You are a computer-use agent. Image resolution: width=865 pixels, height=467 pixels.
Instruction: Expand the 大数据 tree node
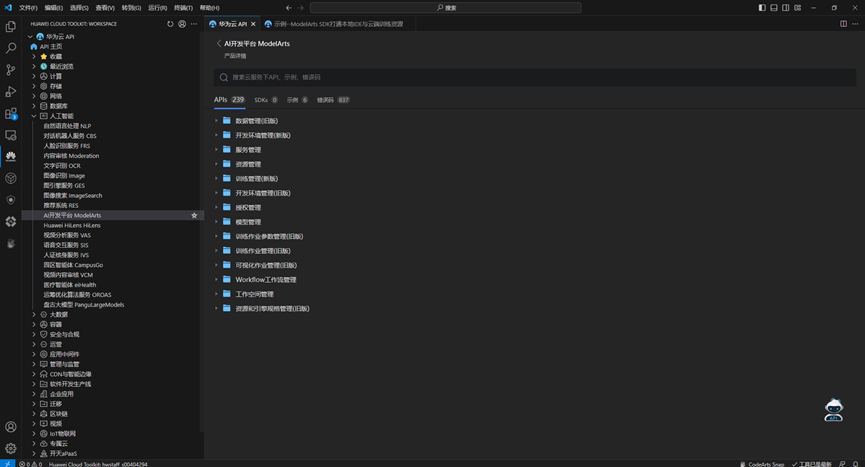(x=34, y=314)
